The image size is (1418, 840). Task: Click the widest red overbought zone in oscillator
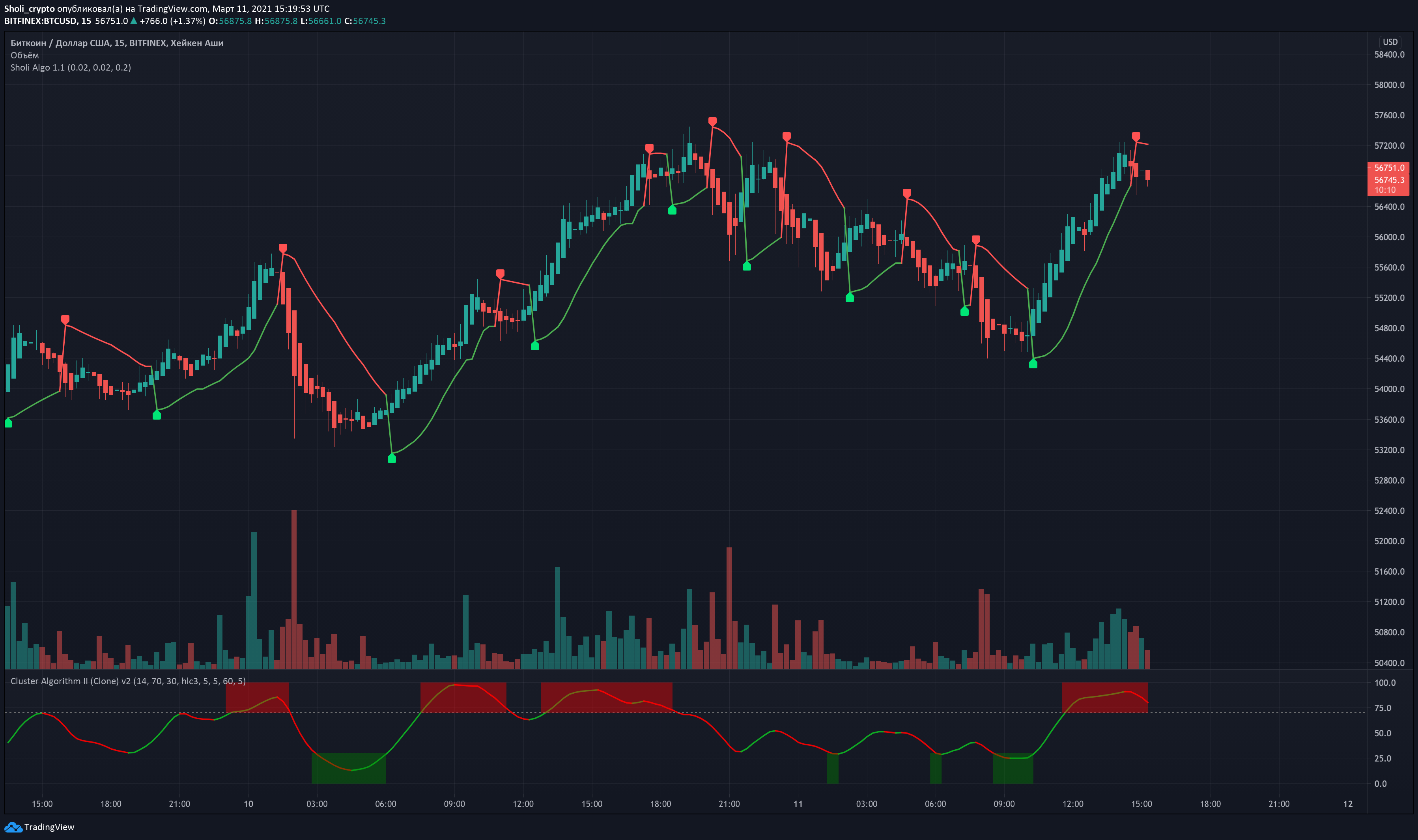pyautogui.click(x=606, y=697)
